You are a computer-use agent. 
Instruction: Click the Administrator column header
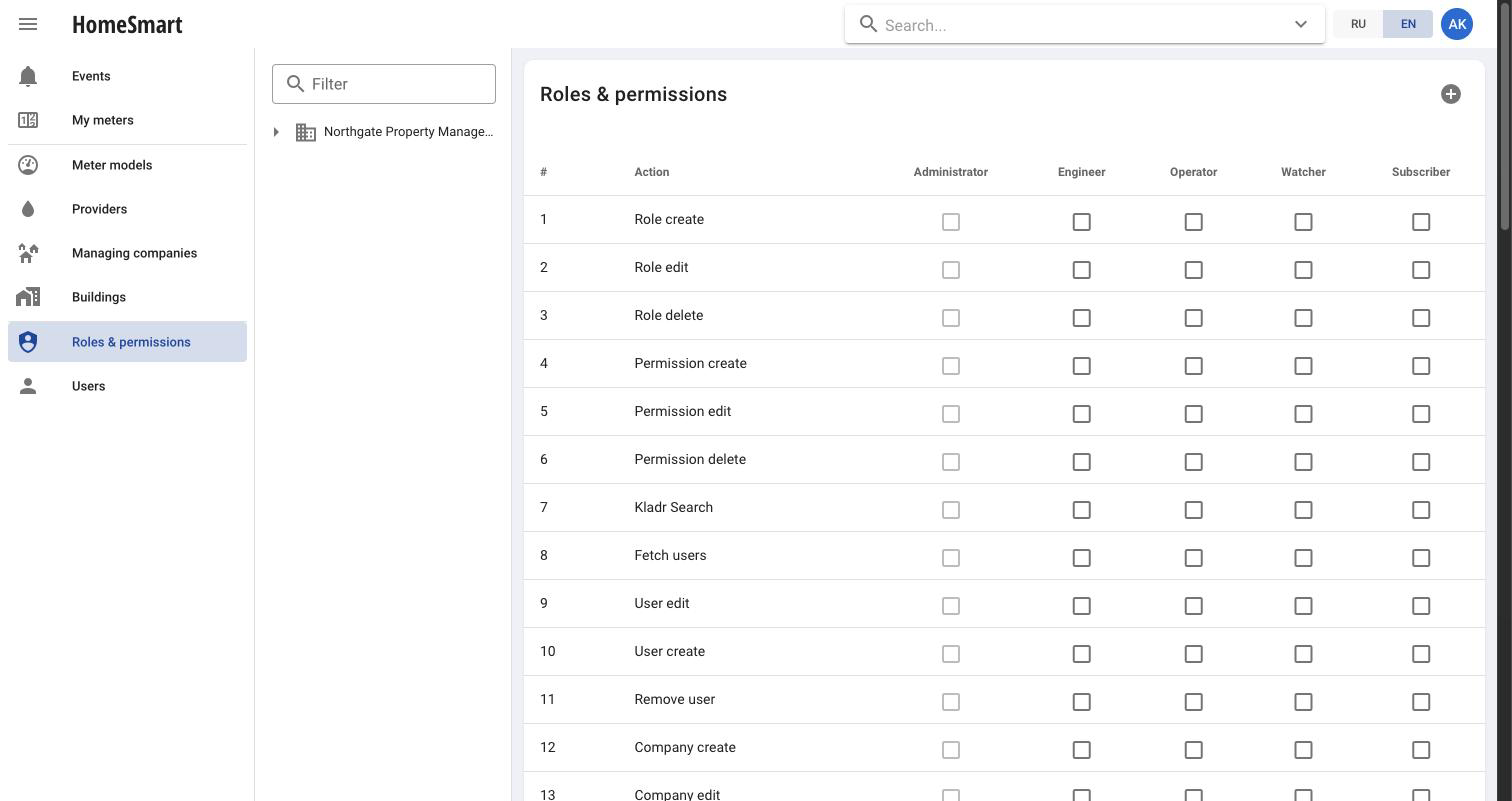tap(951, 172)
